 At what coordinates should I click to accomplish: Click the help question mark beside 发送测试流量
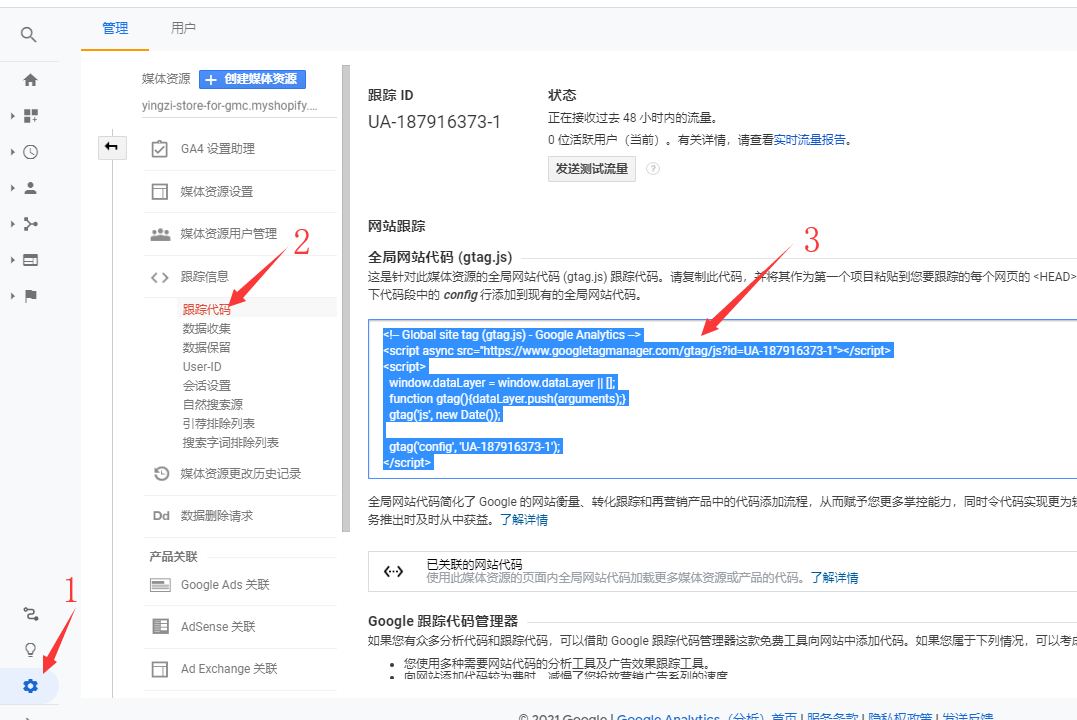click(653, 168)
